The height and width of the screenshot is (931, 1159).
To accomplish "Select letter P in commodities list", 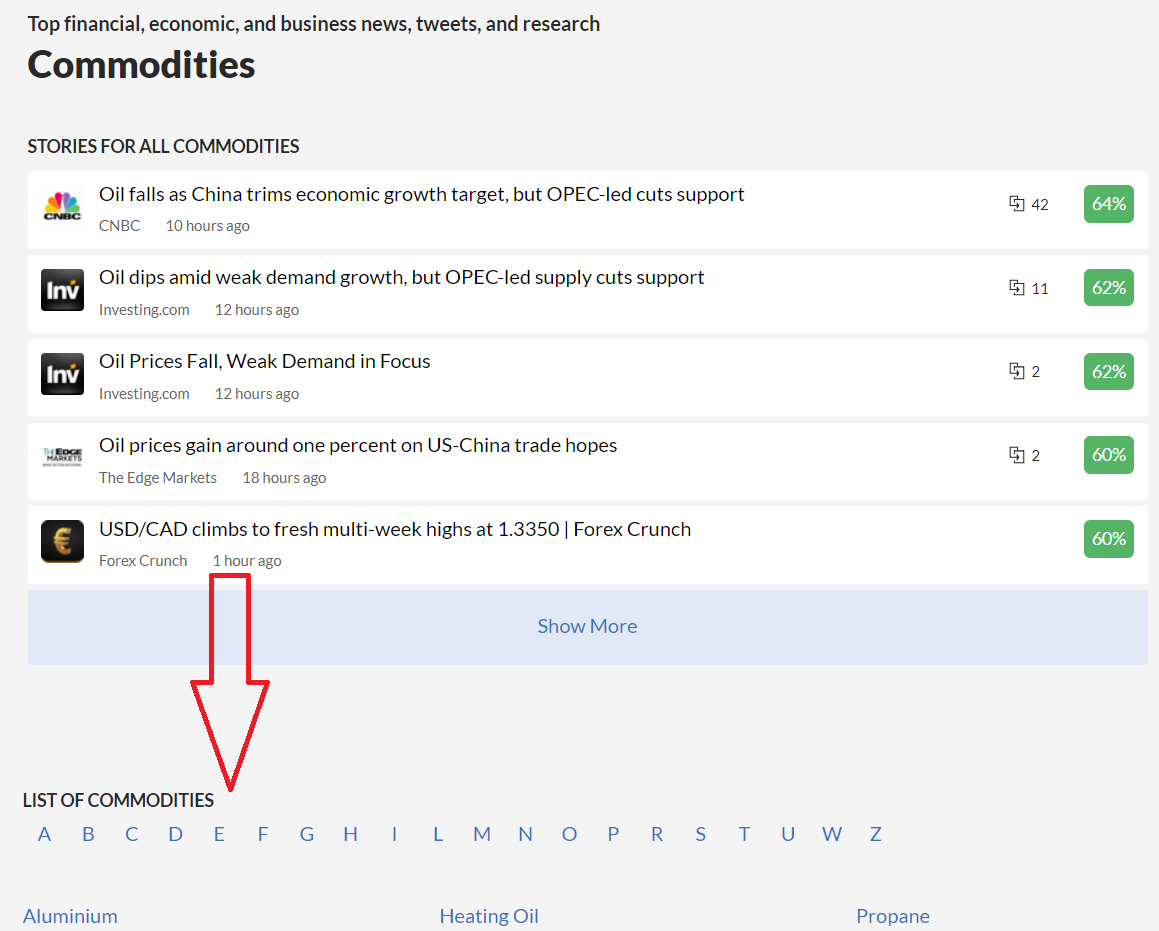I will pos(613,834).
